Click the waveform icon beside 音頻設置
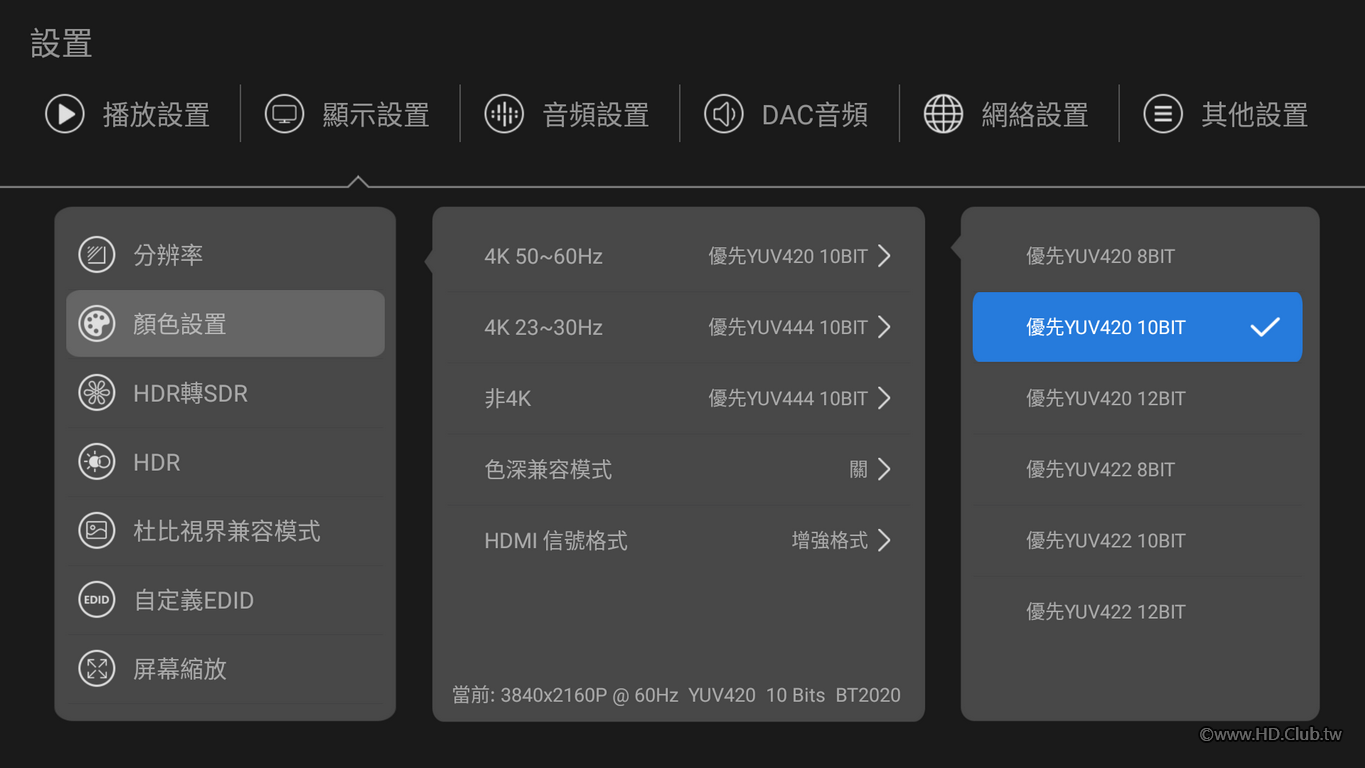 [504, 114]
